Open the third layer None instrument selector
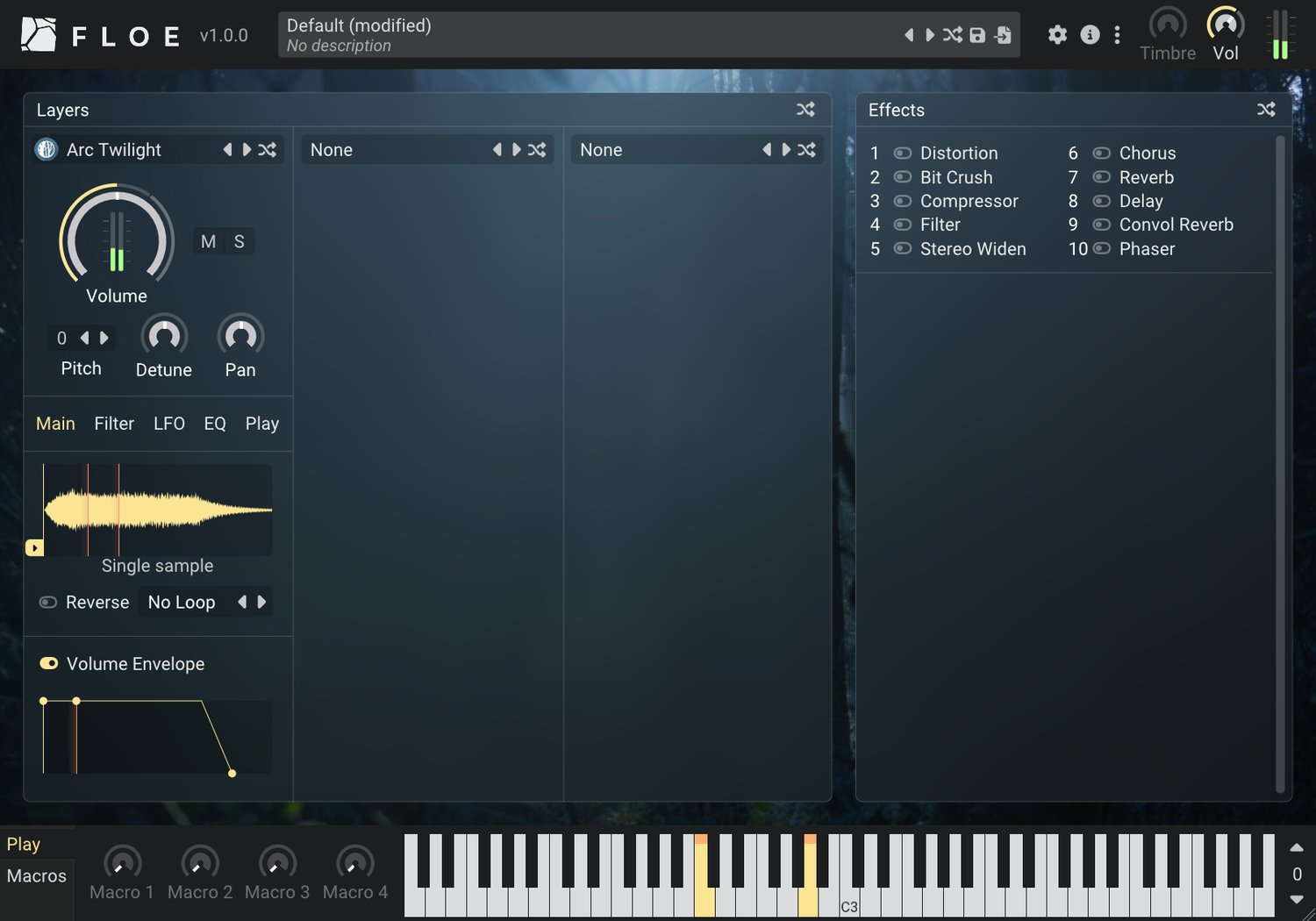1316x921 pixels. (664, 150)
